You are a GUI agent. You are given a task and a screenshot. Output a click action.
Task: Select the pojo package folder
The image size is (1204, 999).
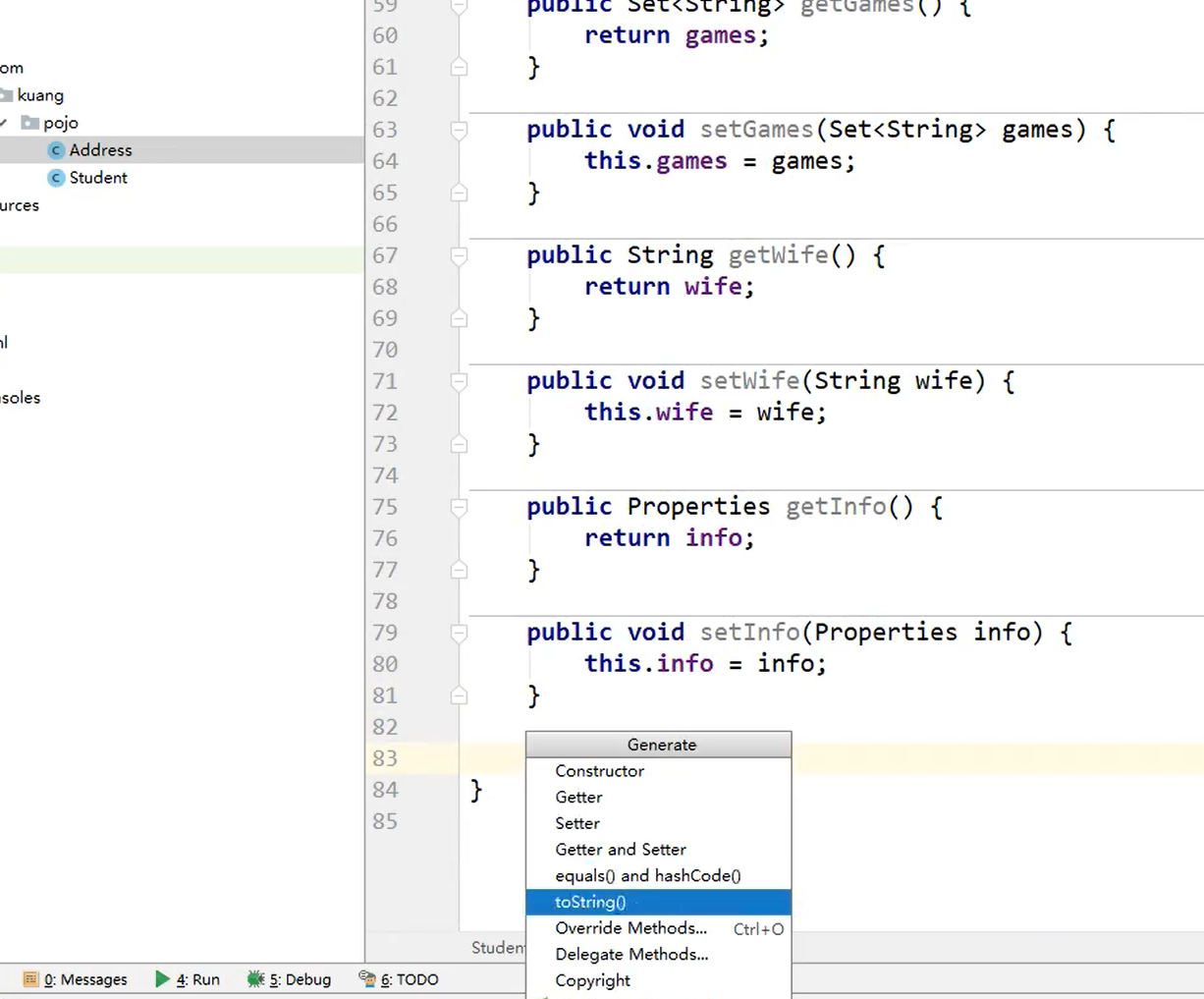(x=61, y=123)
